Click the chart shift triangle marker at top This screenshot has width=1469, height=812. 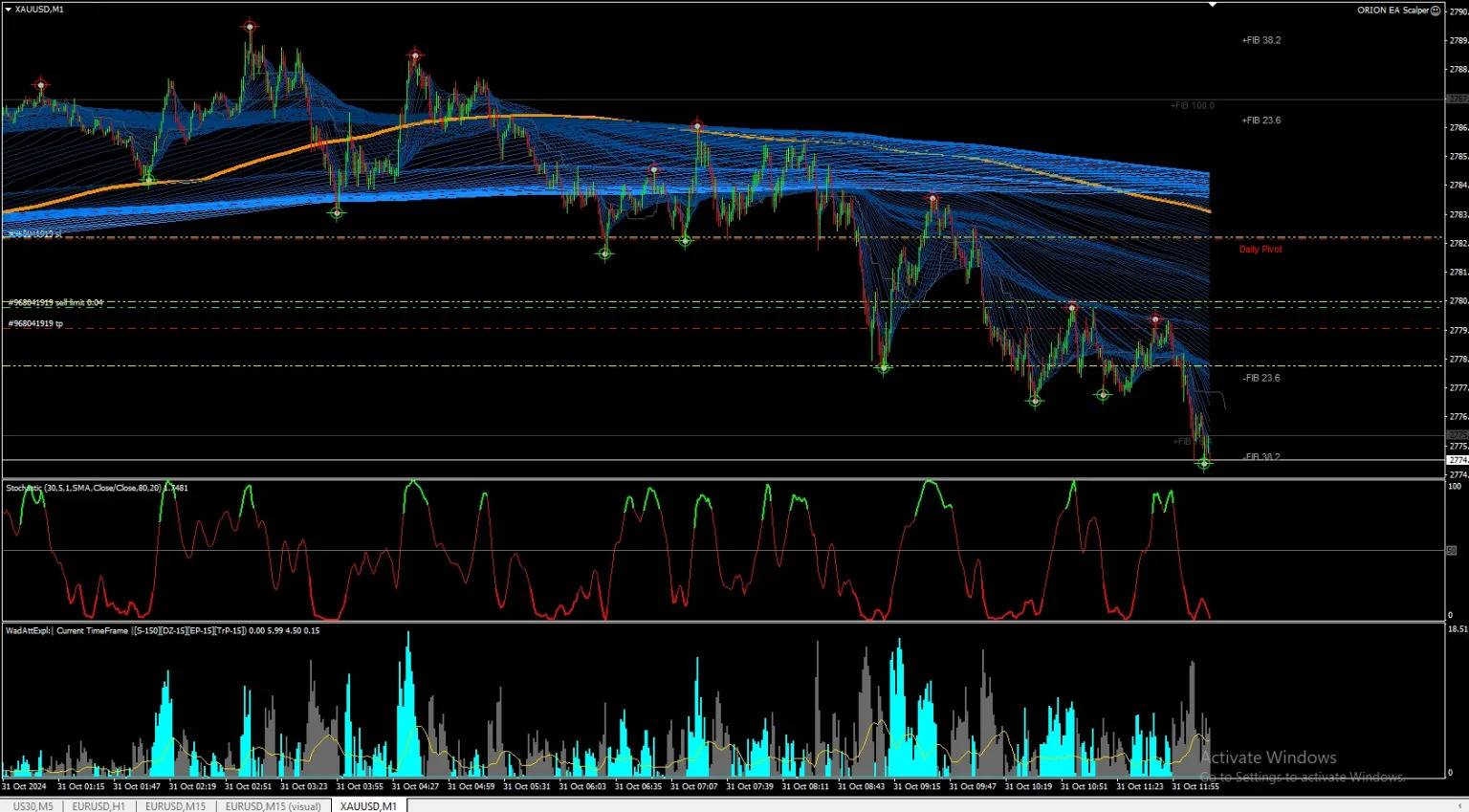(1213, 5)
